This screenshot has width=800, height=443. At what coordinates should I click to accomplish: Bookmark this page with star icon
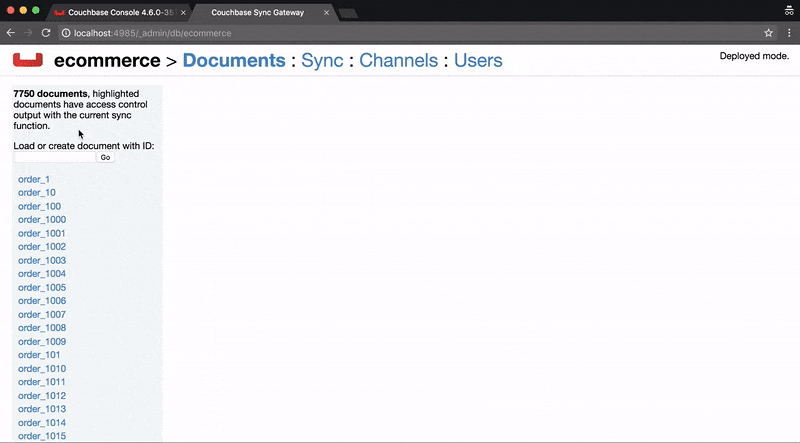pyautogui.click(x=768, y=33)
